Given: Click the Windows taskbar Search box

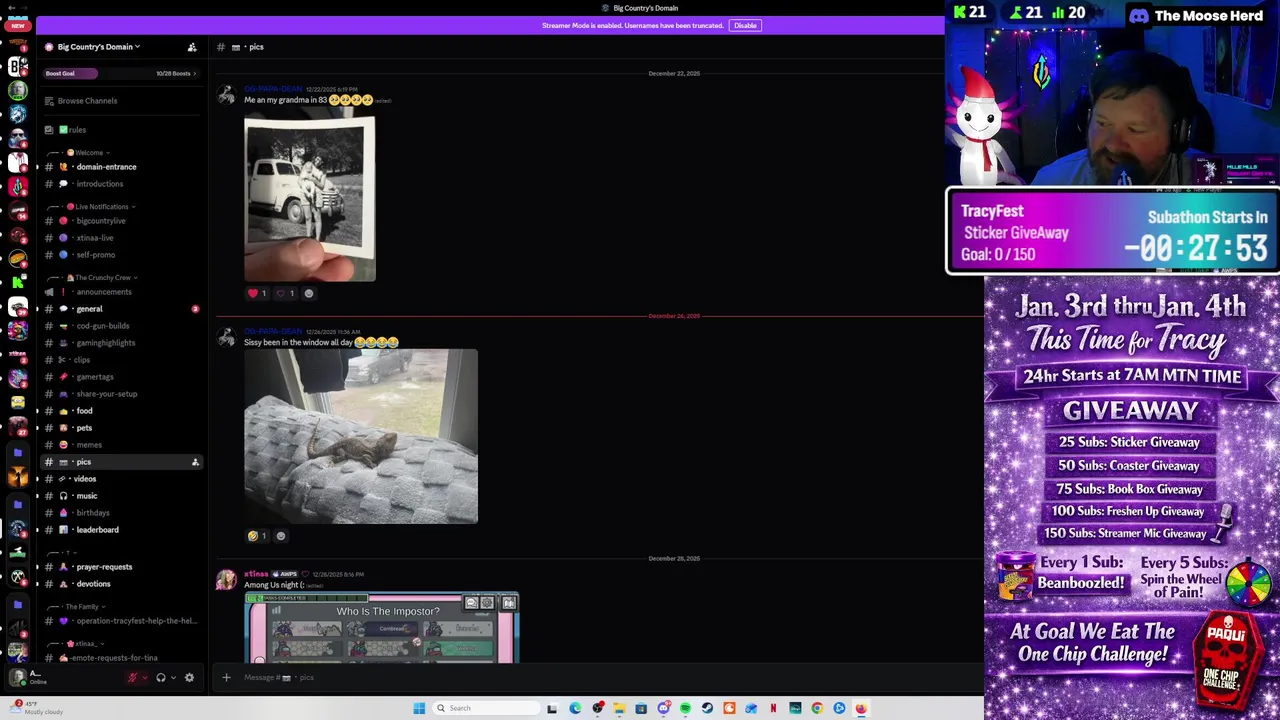Looking at the screenshot, I should point(487,708).
